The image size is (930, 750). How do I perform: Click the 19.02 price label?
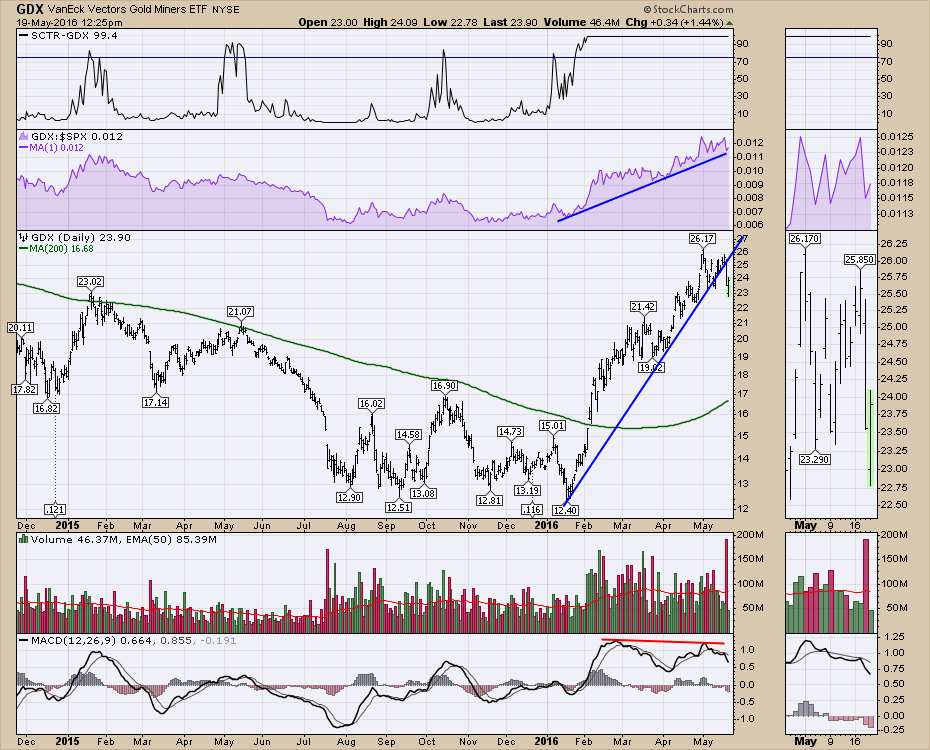point(651,368)
